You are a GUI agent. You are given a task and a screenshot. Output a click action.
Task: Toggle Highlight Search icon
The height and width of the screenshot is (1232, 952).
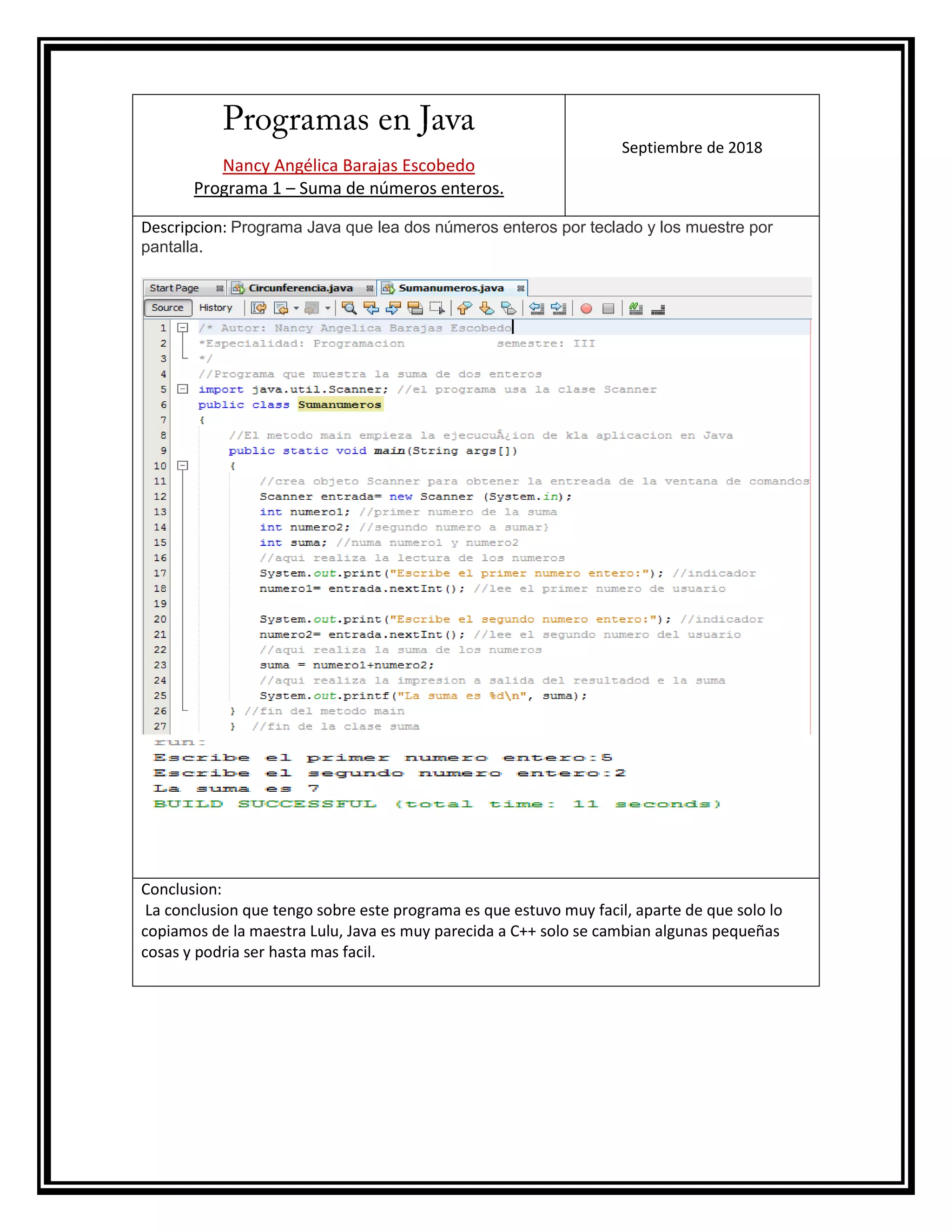coord(415,308)
